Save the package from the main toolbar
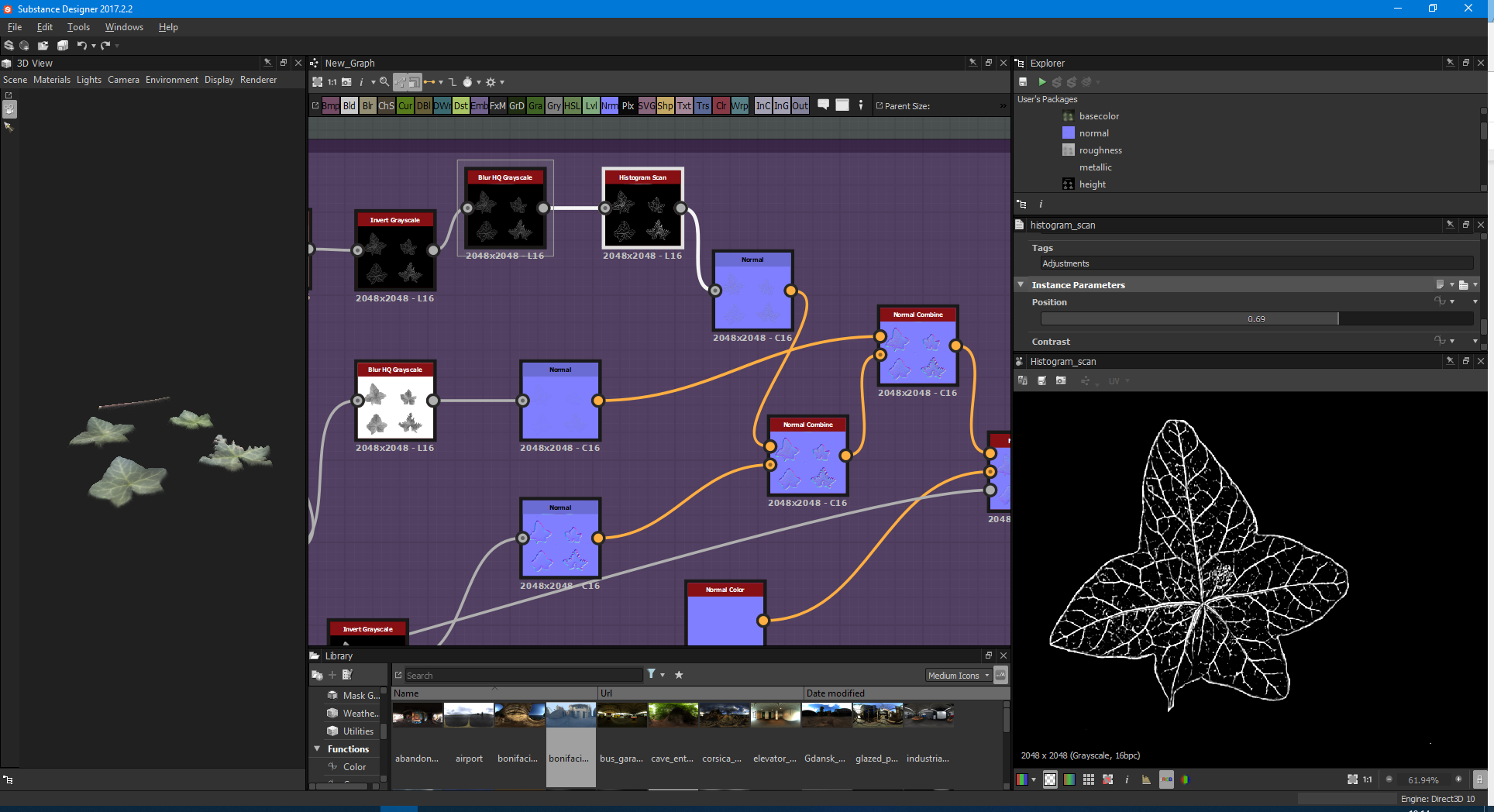The height and width of the screenshot is (812, 1494). tap(62, 46)
